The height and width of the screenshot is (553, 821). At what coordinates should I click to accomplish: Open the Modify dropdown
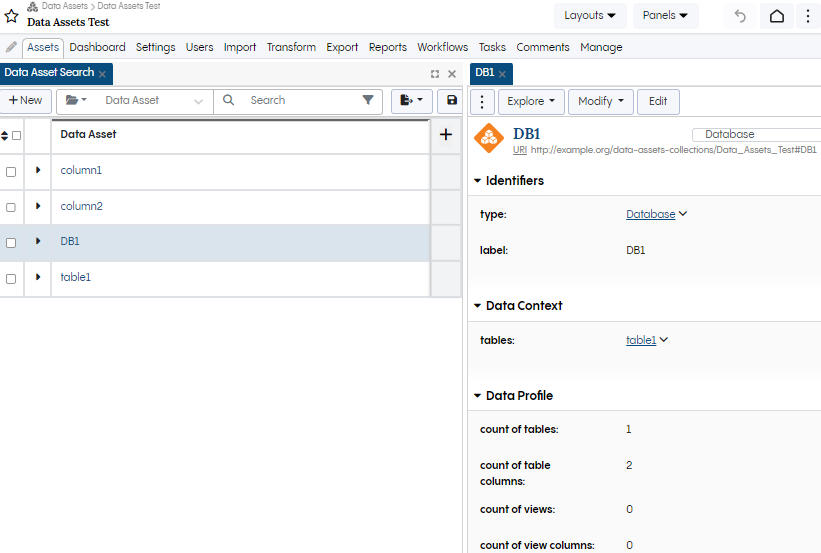click(x=601, y=102)
